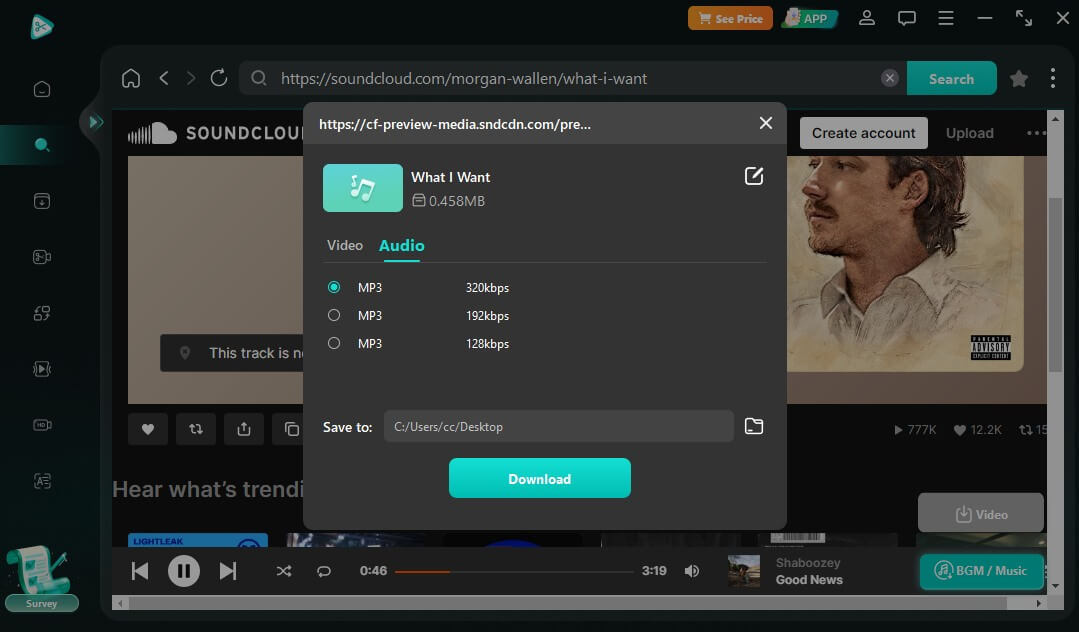Select MP3 128kbps quality
1079x632 pixels.
coord(334,343)
